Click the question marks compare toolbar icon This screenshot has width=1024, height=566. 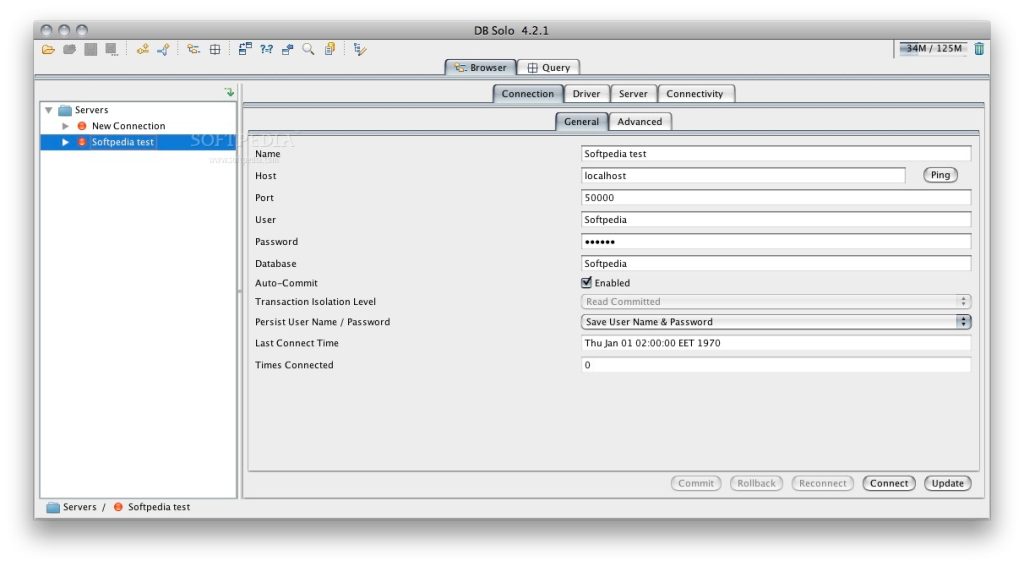tap(267, 49)
